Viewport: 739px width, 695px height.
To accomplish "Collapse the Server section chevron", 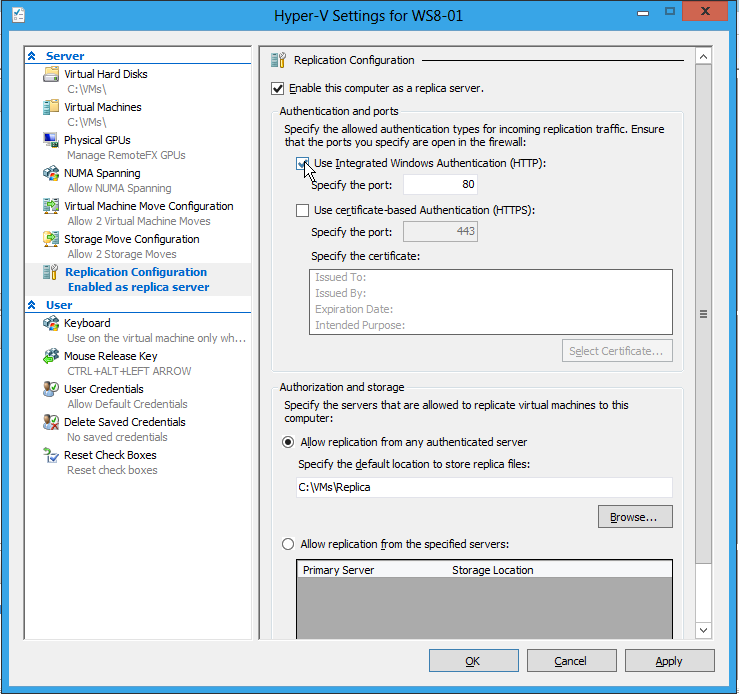I will click(x=32, y=56).
